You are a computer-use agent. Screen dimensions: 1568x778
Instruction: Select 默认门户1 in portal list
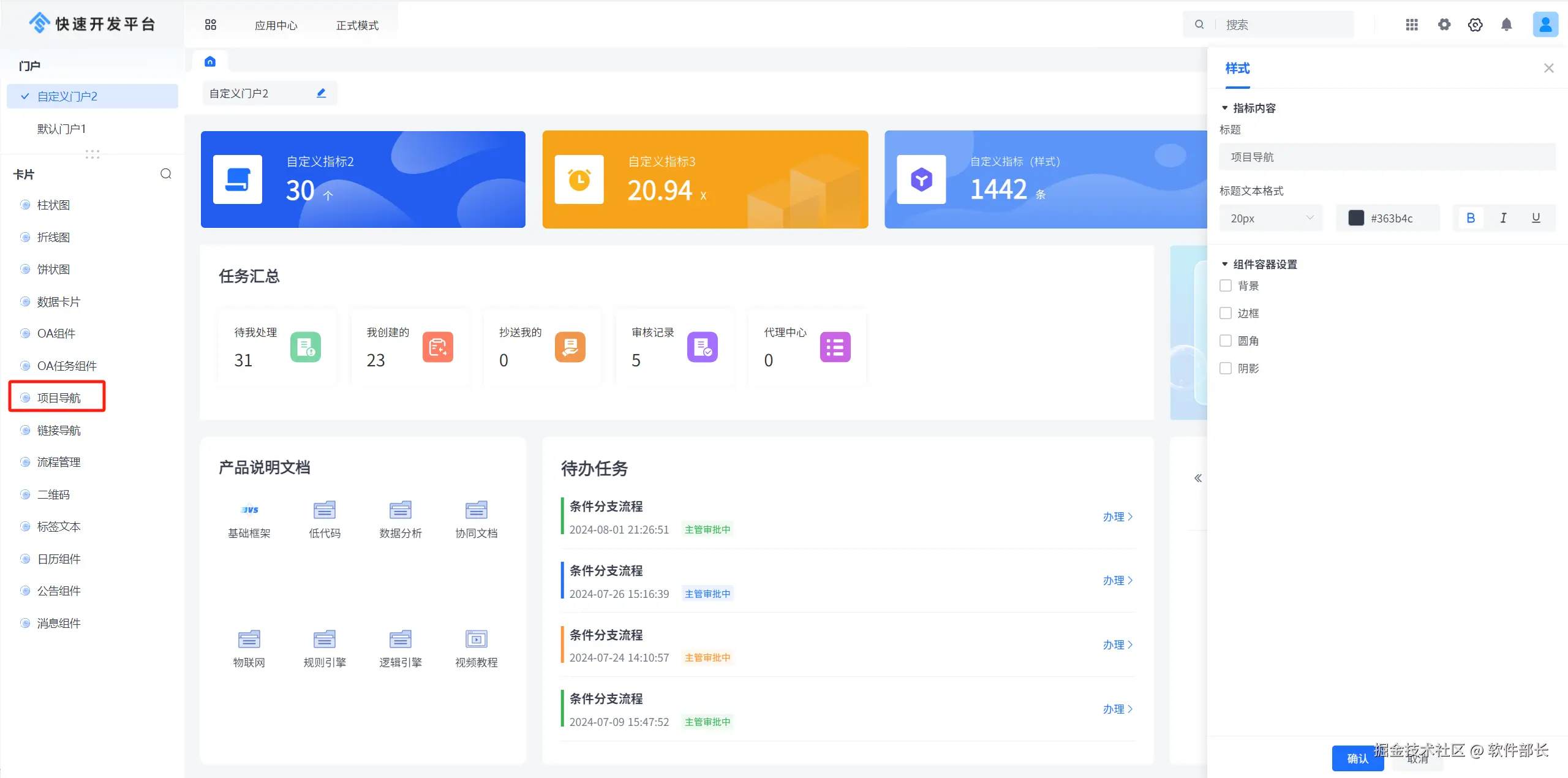(x=62, y=129)
